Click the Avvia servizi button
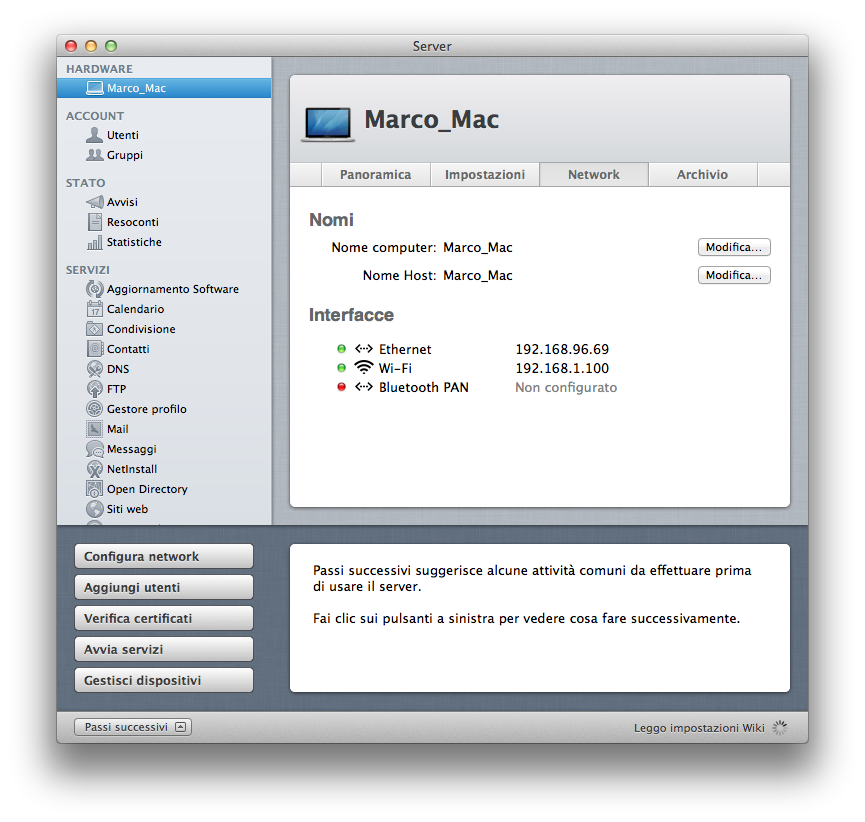The width and height of the screenshot is (865, 822). [x=164, y=649]
